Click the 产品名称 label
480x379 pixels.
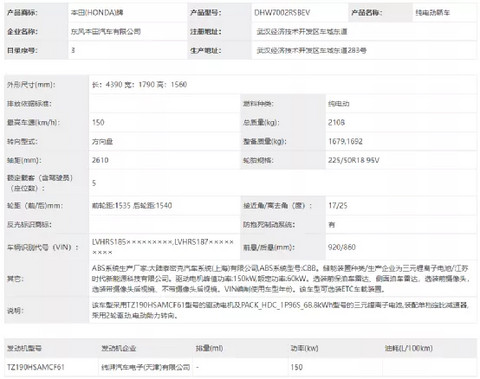click(x=367, y=13)
